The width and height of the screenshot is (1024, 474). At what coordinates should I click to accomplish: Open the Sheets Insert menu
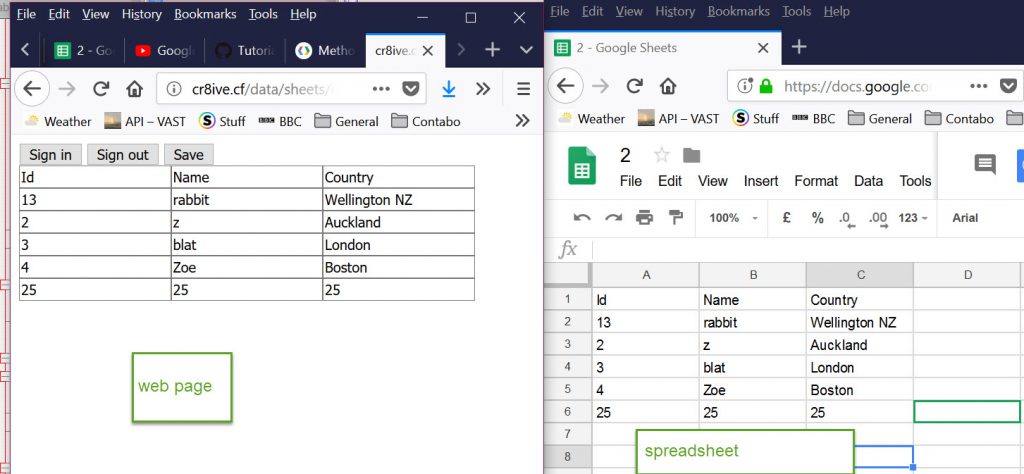click(x=761, y=181)
